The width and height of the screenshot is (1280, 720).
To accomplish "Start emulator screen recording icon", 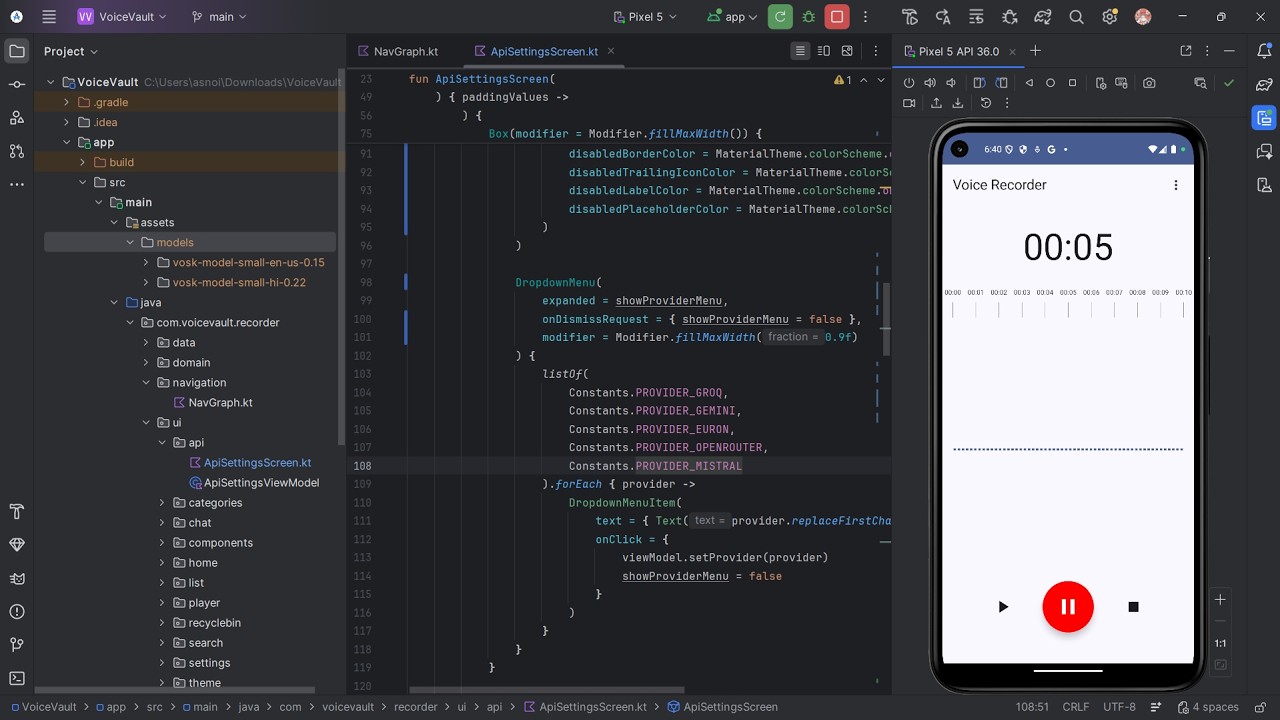I will tap(909, 103).
